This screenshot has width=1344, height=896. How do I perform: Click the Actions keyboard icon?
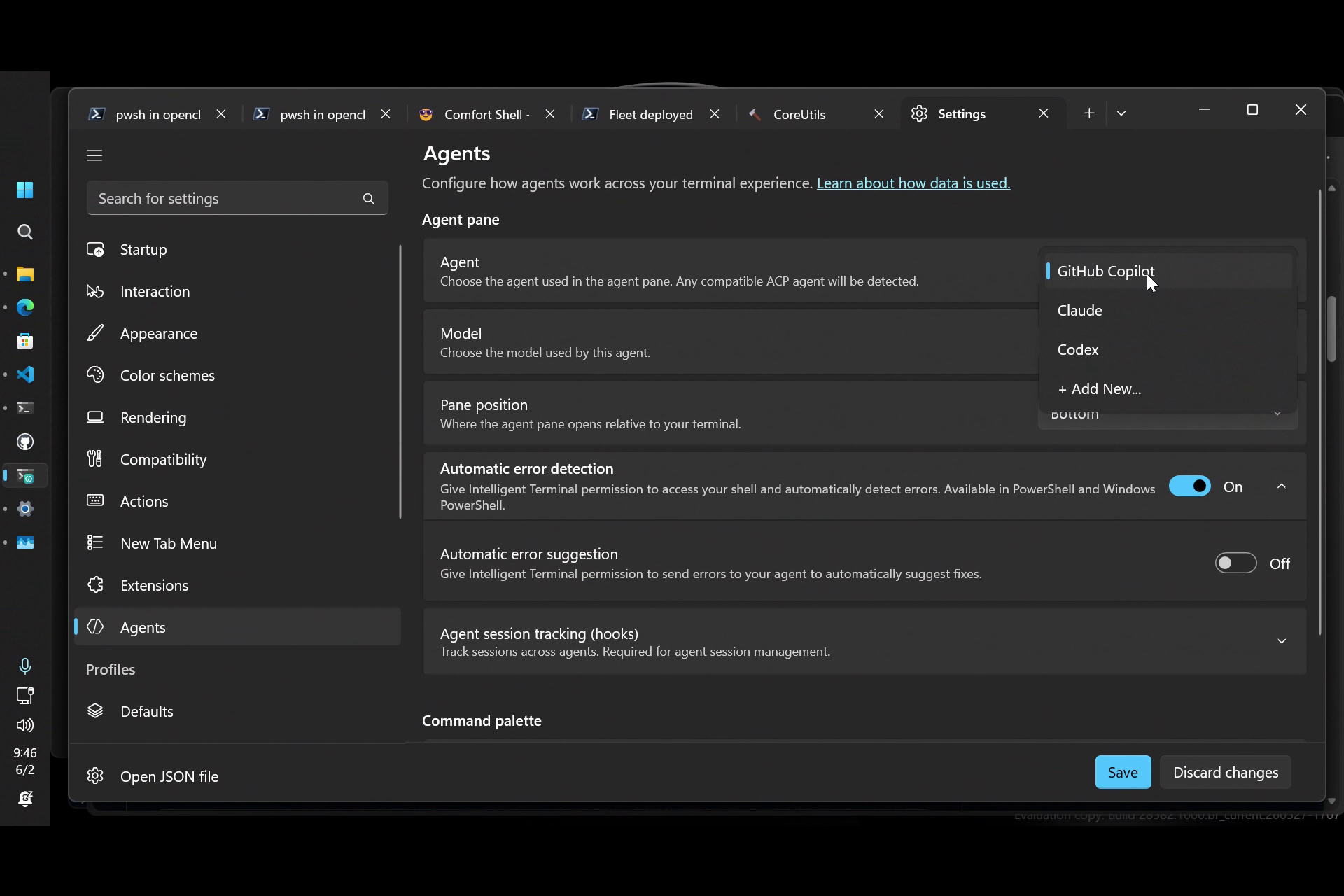pyautogui.click(x=95, y=501)
